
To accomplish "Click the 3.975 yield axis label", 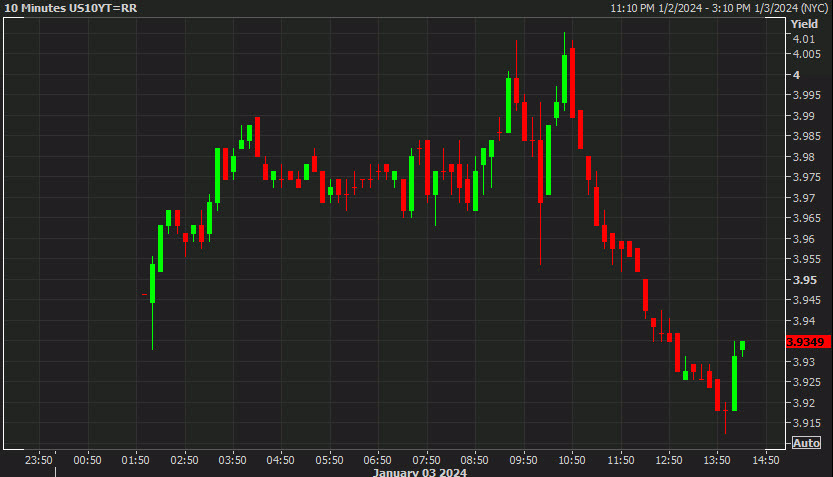I will (806, 177).
